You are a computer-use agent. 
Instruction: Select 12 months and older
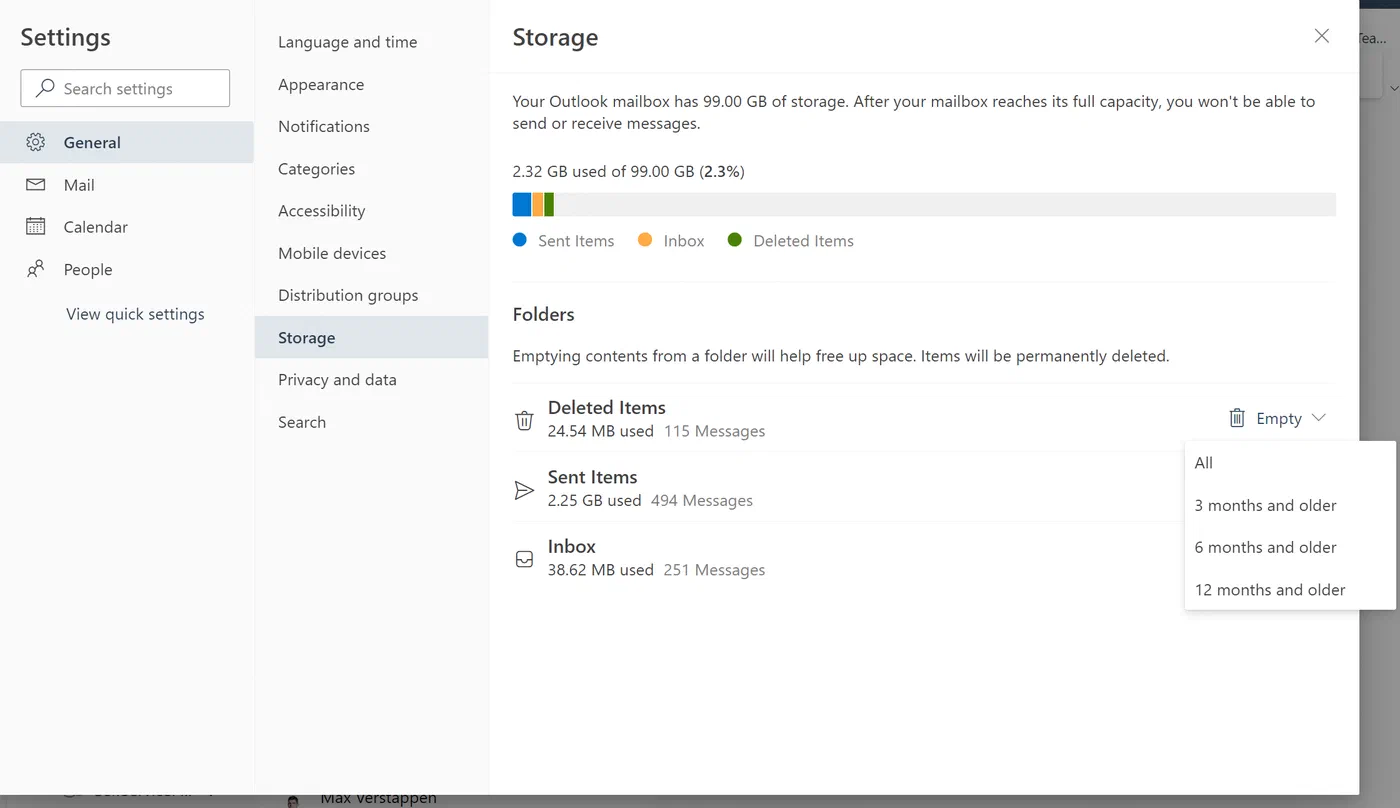[x=1290, y=589]
